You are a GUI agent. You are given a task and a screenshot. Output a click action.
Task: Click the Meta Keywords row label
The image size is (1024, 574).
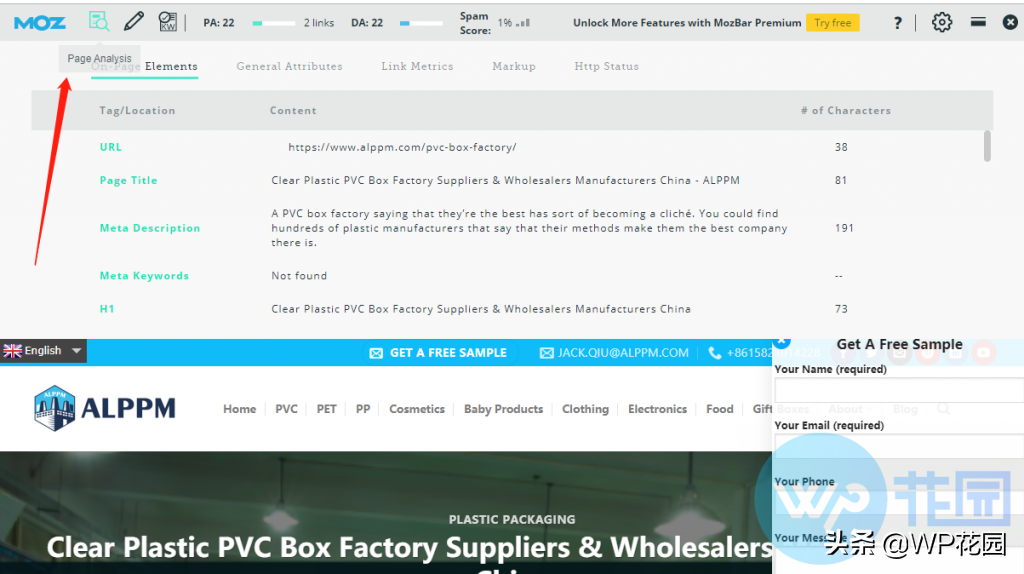pos(144,276)
